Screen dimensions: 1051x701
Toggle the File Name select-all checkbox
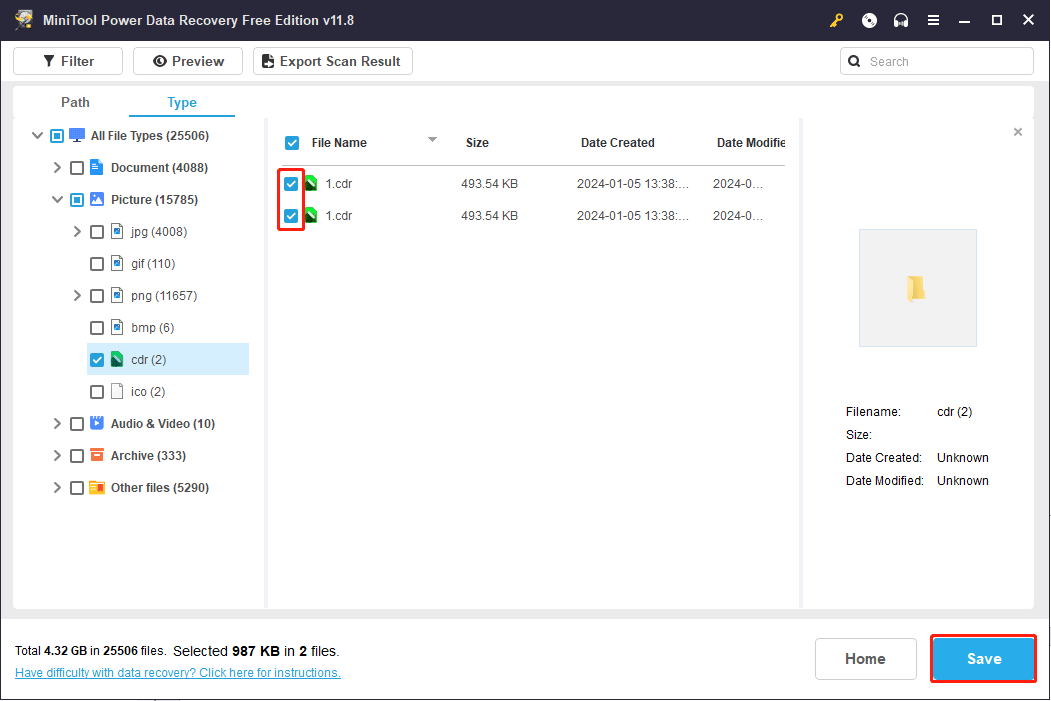click(x=292, y=143)
